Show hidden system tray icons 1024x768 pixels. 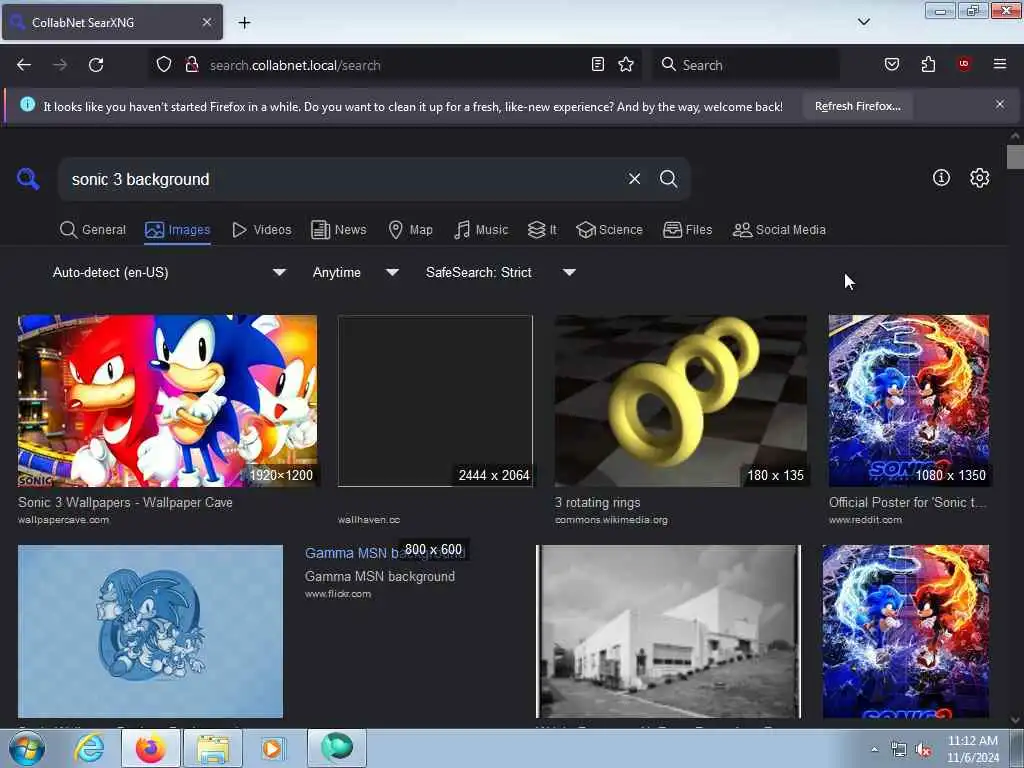(x=874, y=749)
